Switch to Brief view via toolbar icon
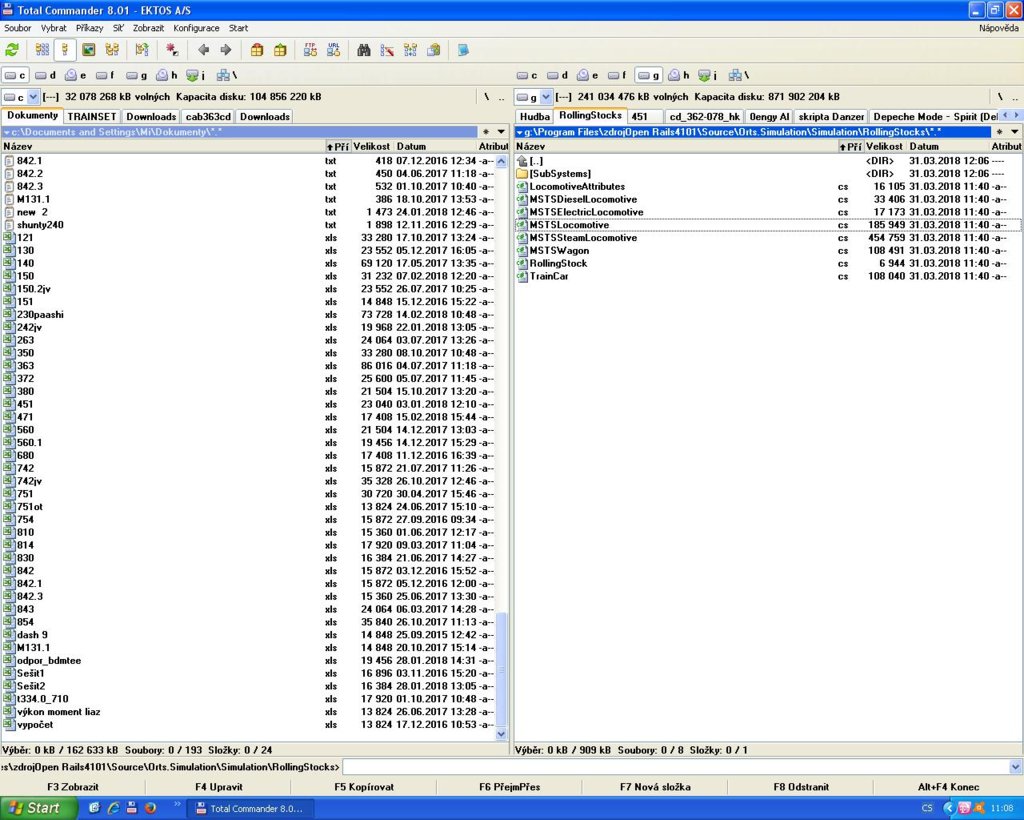This screenshot has height=820, width=1024. [x=42, y=50]
